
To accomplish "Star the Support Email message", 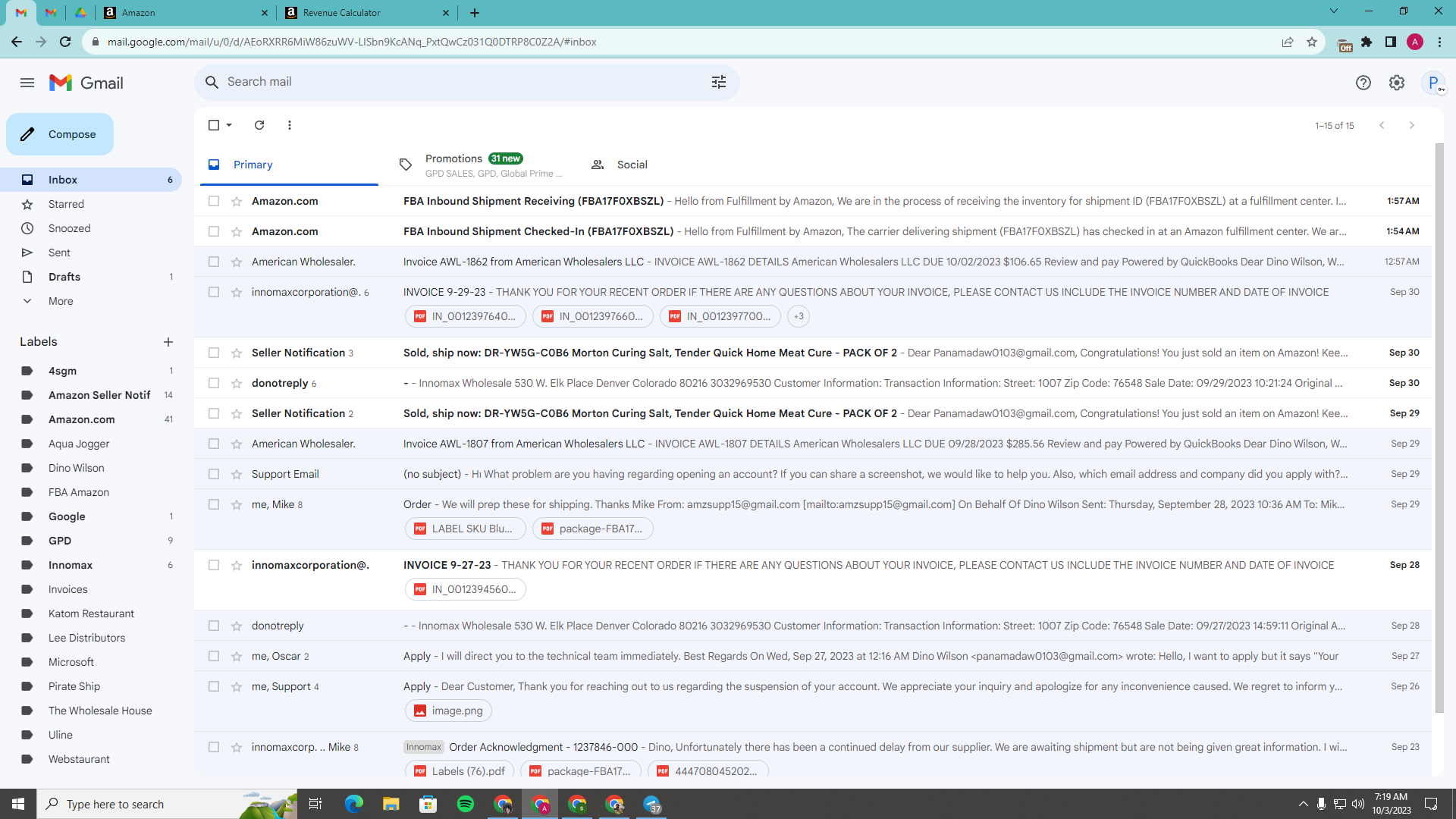I will tap(237, 474).
